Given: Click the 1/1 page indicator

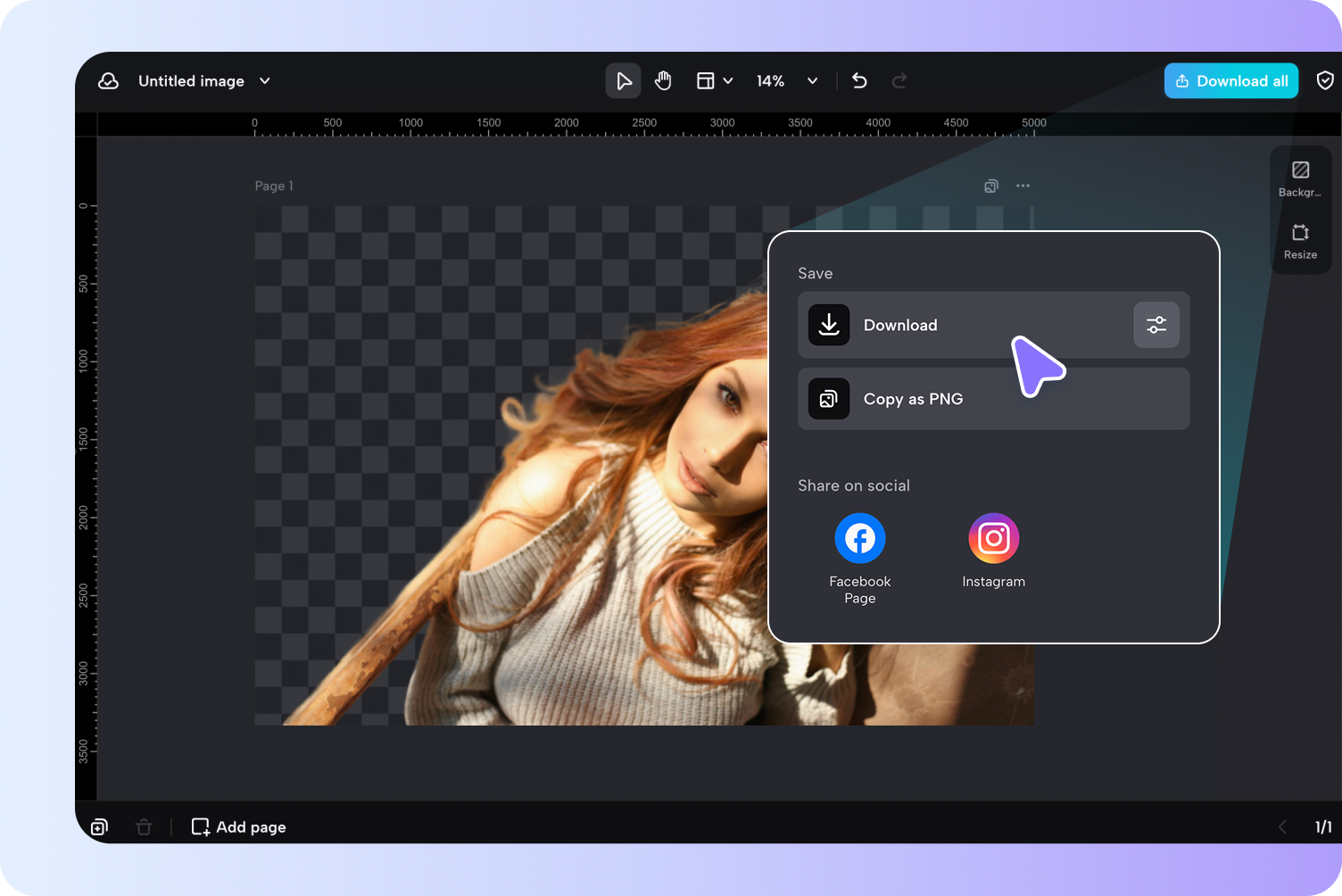Looking at the screenshot, I should point(1323,826).
